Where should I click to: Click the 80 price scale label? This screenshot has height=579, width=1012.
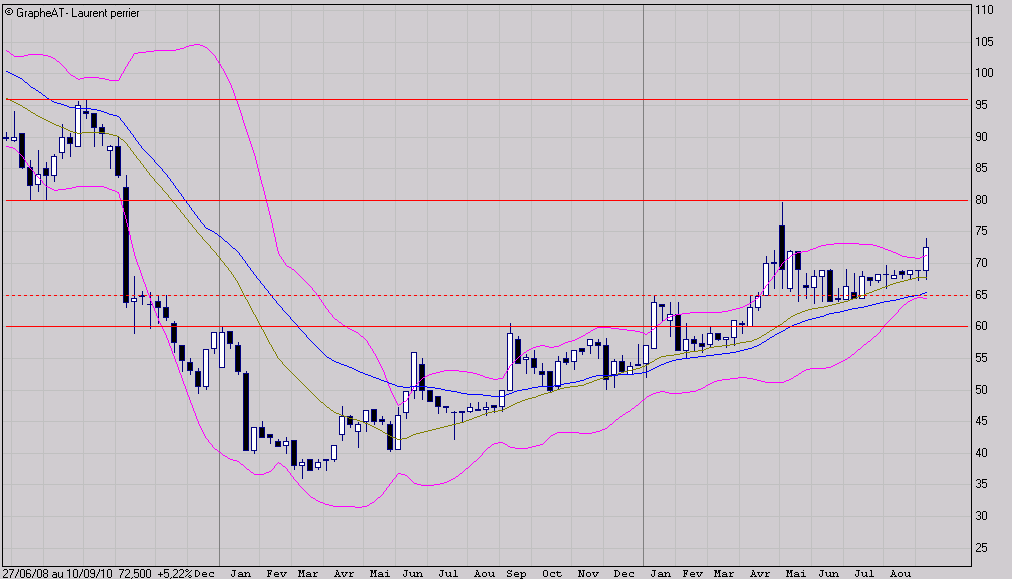(981, 199)
